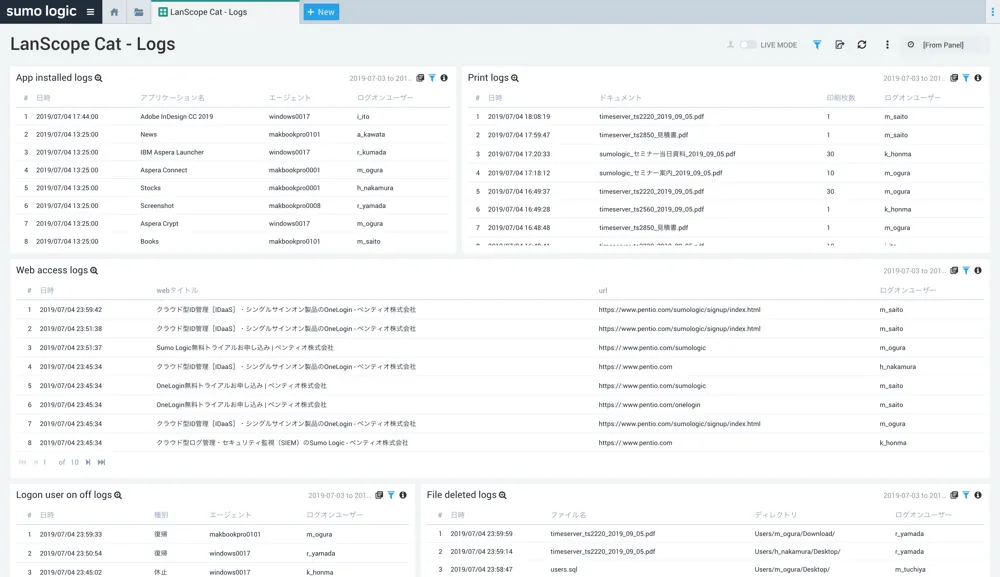Image resolution: width=1000 pixels, height=577 pixels.
Task: Select Web access row 3 Sumo Logic title
Action: coord(245,347)
